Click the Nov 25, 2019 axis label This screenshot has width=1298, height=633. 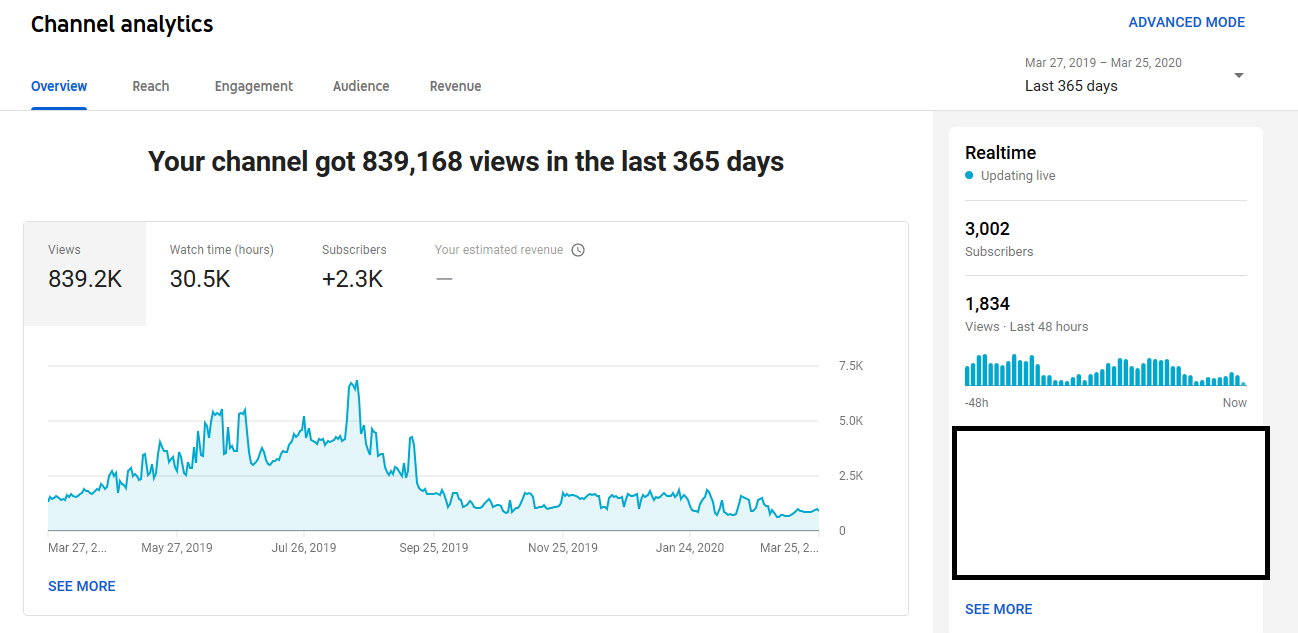point(563,548)
